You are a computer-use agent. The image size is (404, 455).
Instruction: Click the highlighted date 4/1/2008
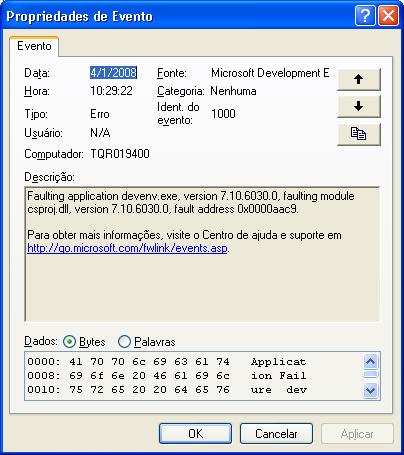113,73
